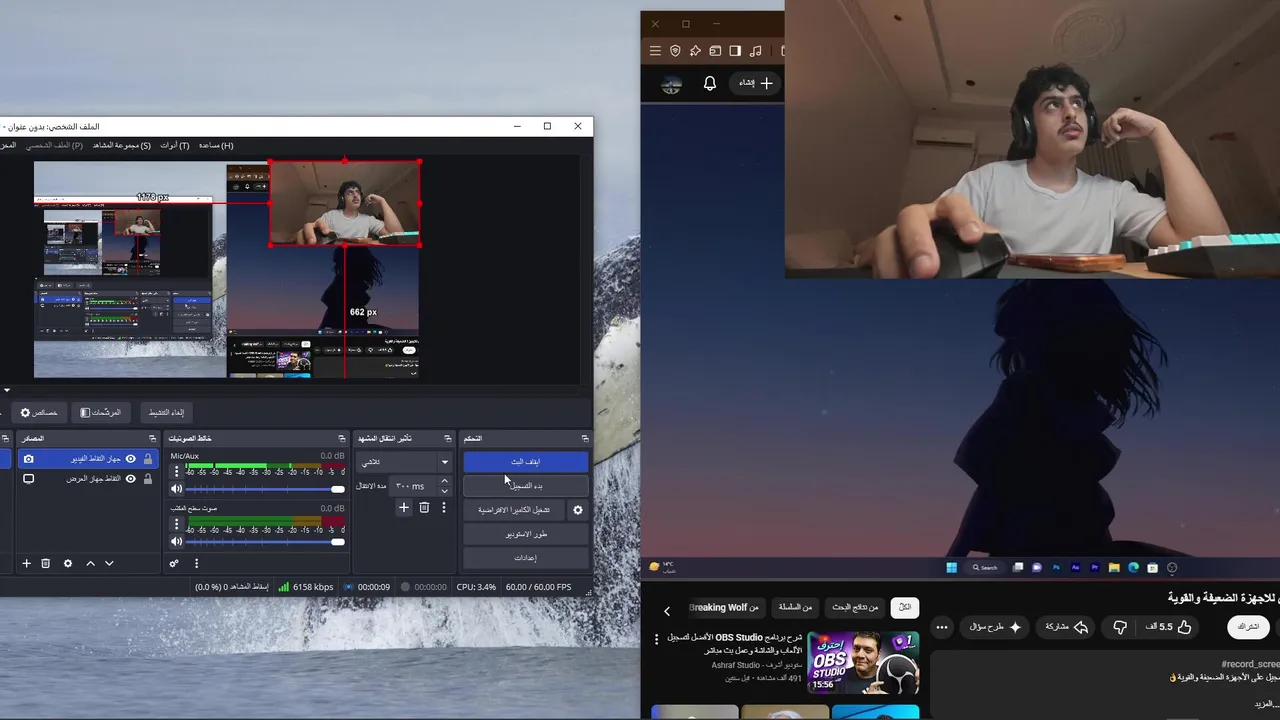
Task: Select the display capture monitor icon
Action: point(28,479)
